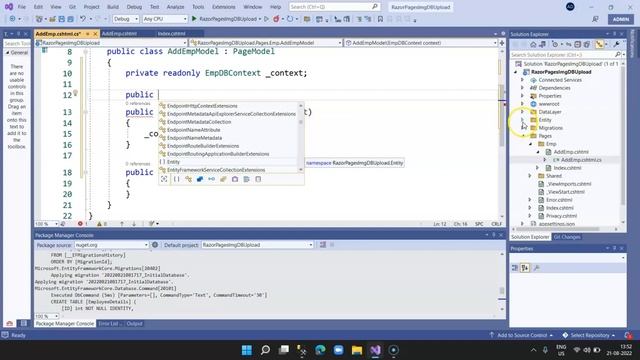The image size is (640, 360).
Task: Select Privacy.cshtml in Solution Explorer
Action: (561, 216)
